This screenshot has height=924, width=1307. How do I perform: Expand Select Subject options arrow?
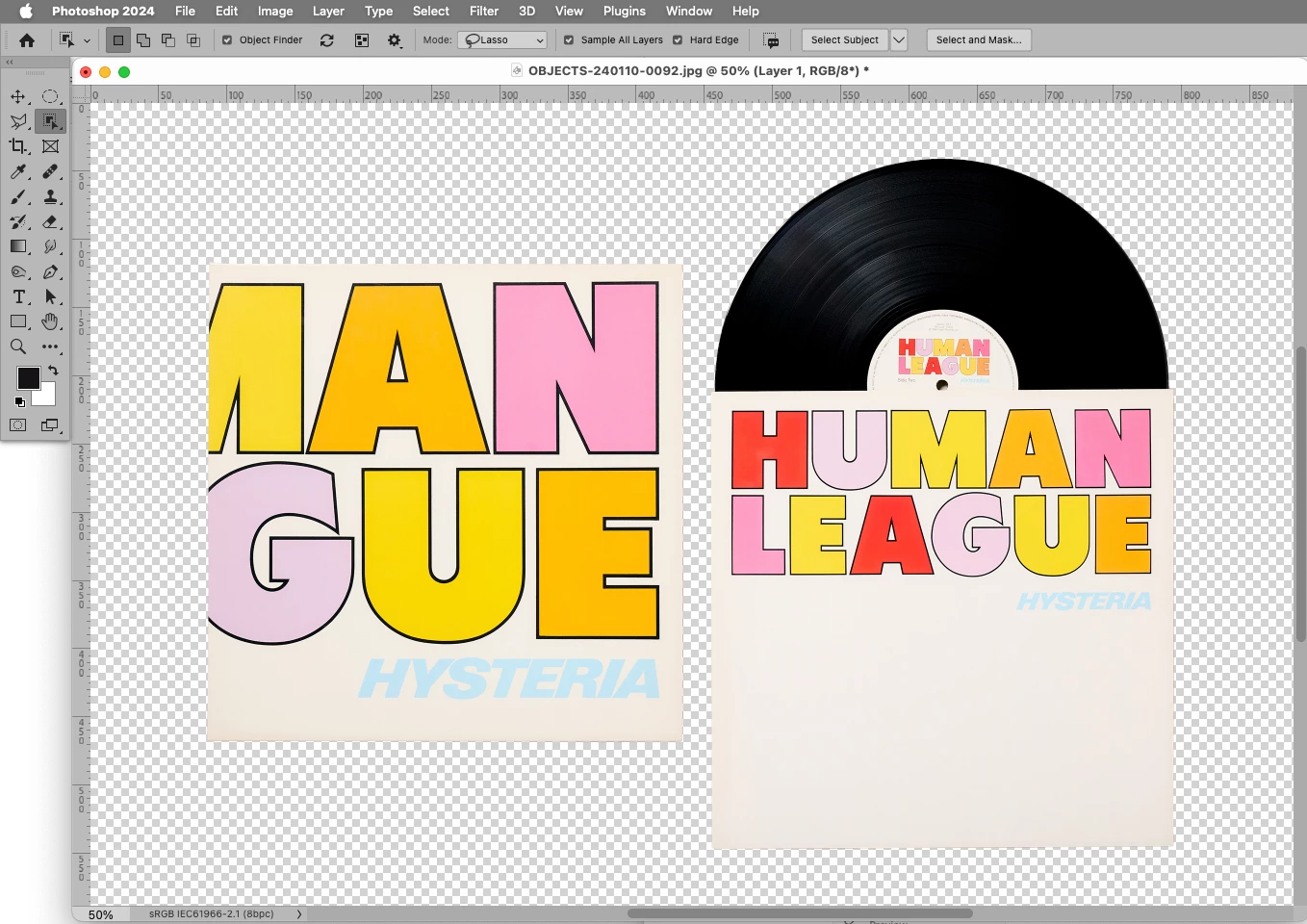coord(899,40)
